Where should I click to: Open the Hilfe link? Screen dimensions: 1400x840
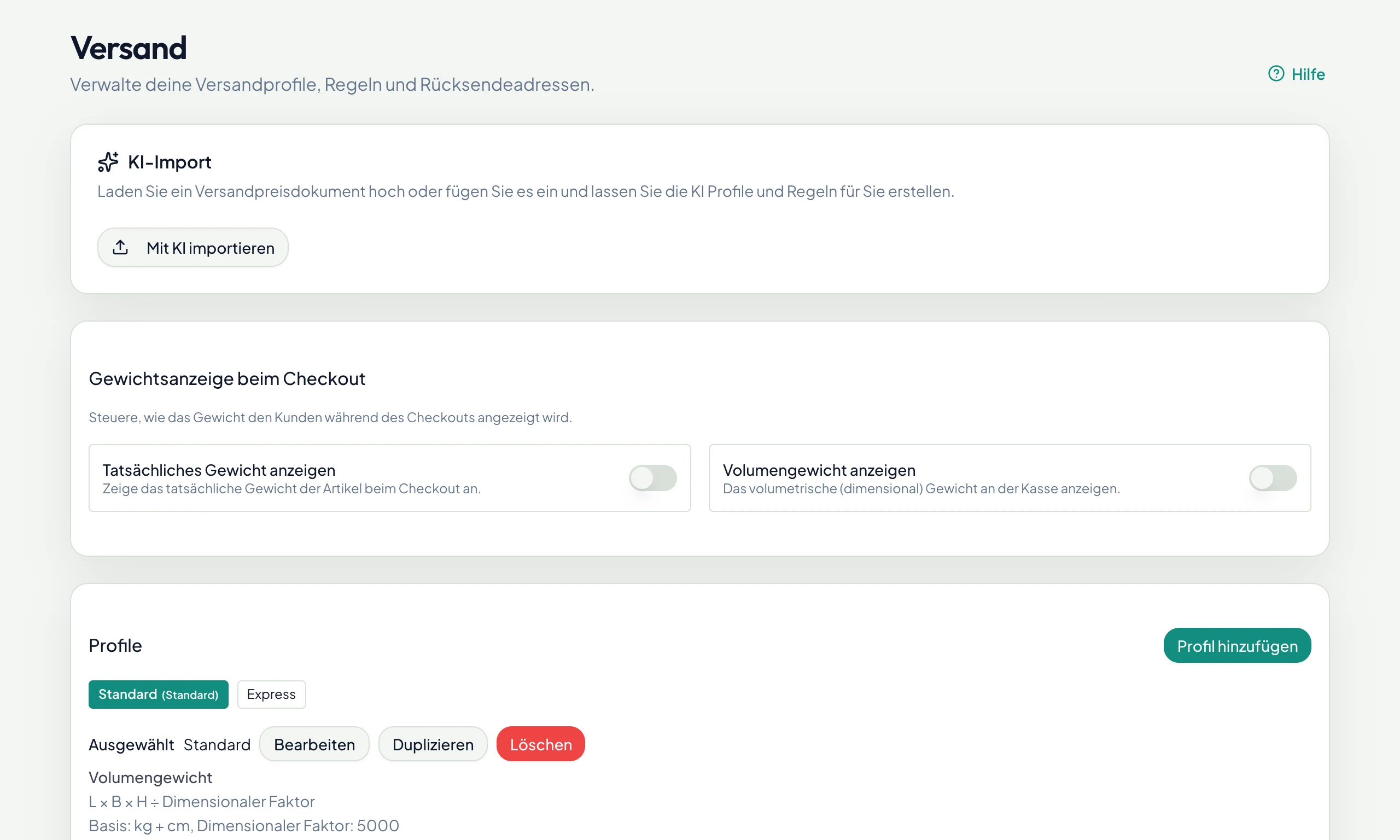click(x=1296, y=74)
